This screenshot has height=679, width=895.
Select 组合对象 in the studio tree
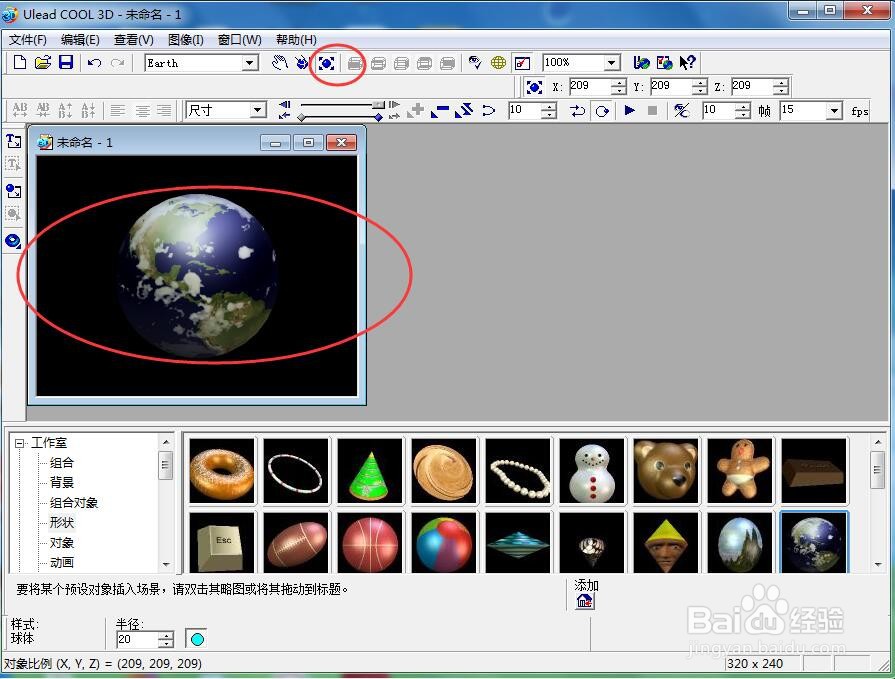pyautogui.click(x=74, y=503)
